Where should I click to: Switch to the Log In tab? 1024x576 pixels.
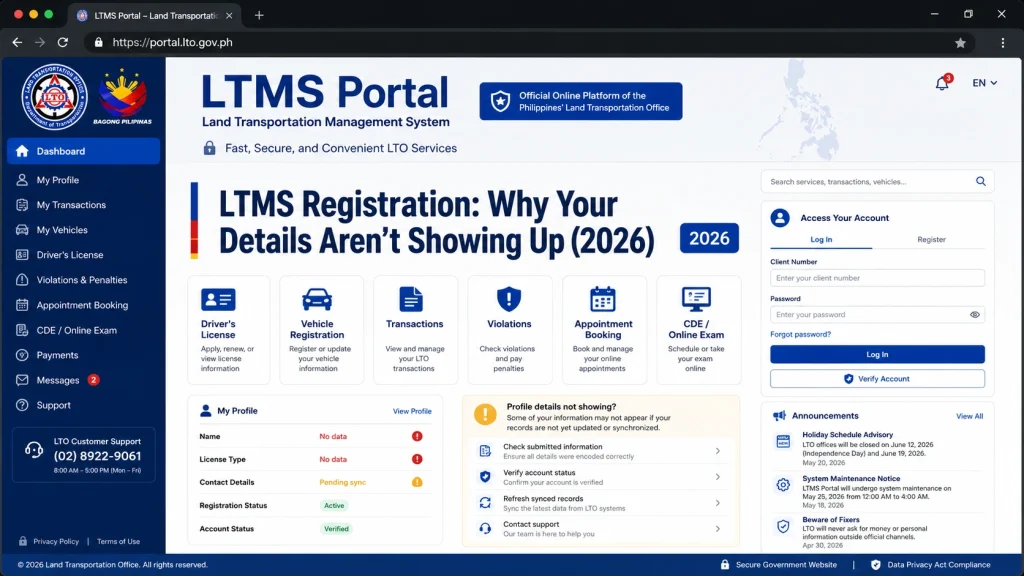pos(821,240)
